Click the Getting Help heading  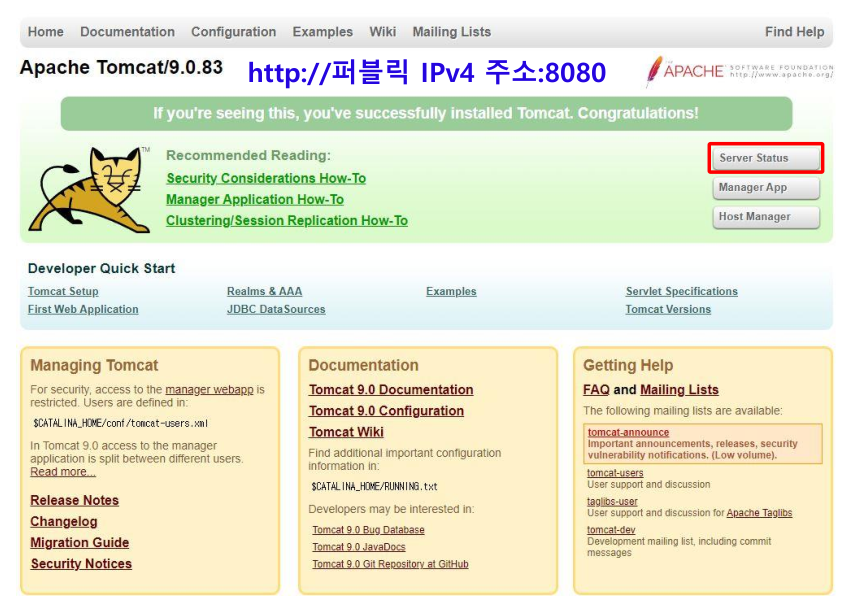(628, 365)
